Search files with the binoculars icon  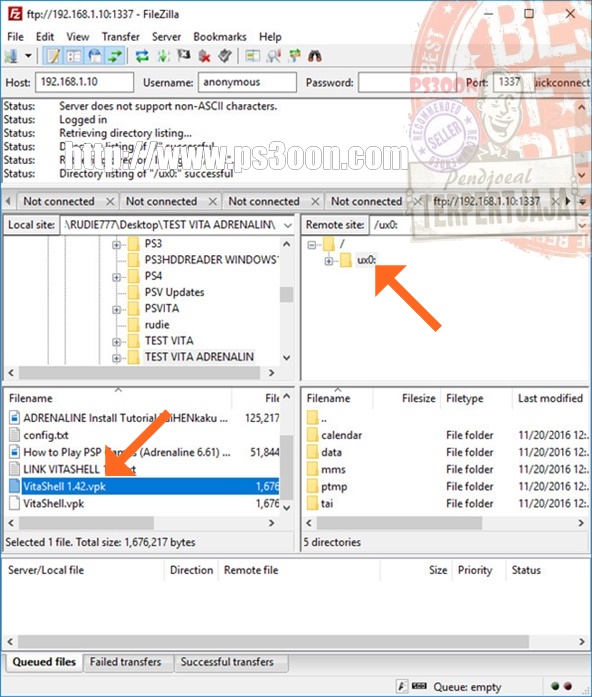pos(315,56)
